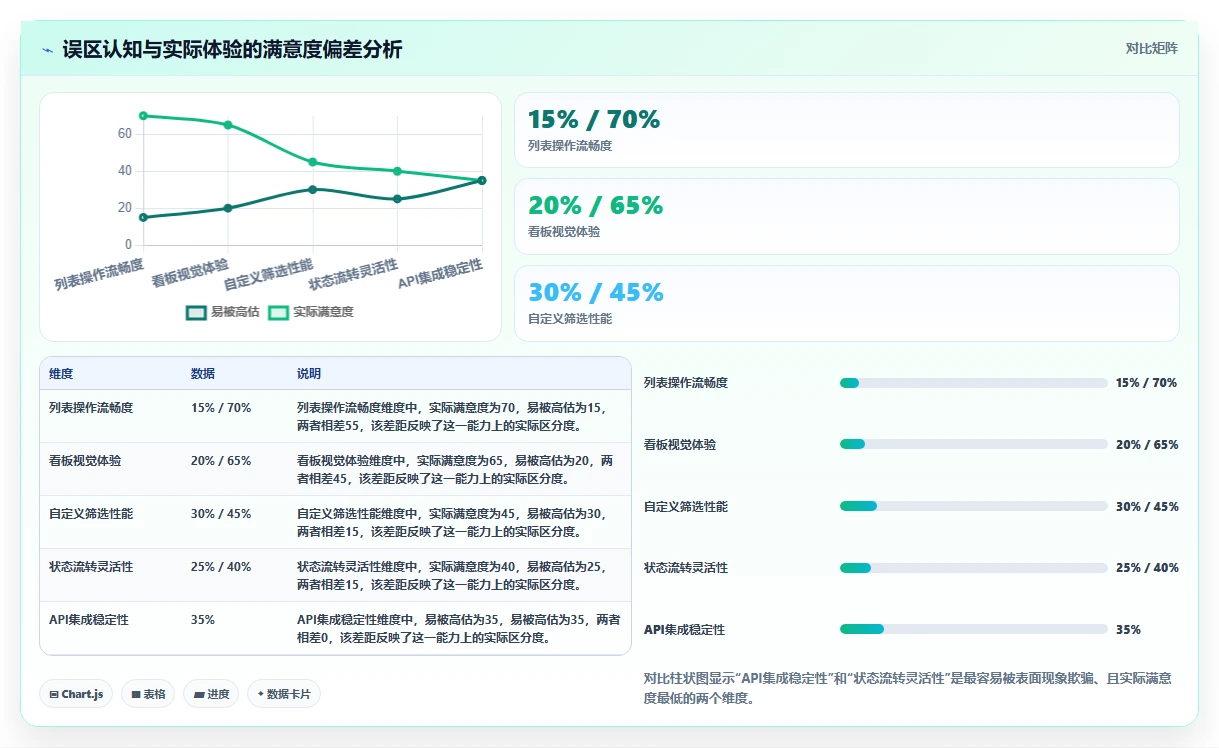Click the 状态流转灵活性 progress bar
Image resolution: width=1219 pixels, height=748 pixels.
pyautogui.click(x=973, y=568)
